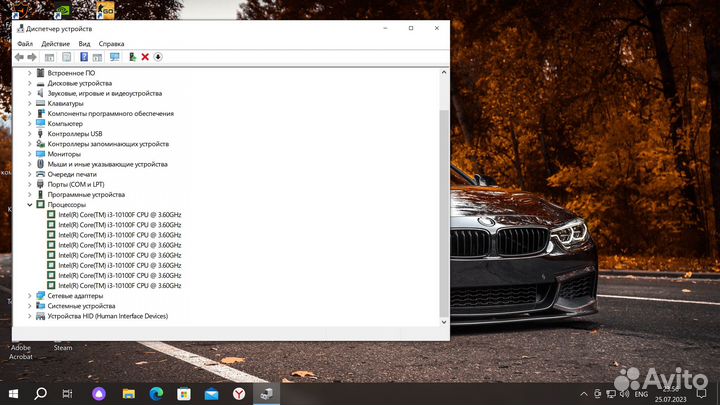Click the scan for hardware changes monitor icon

(x=114, y=57)
